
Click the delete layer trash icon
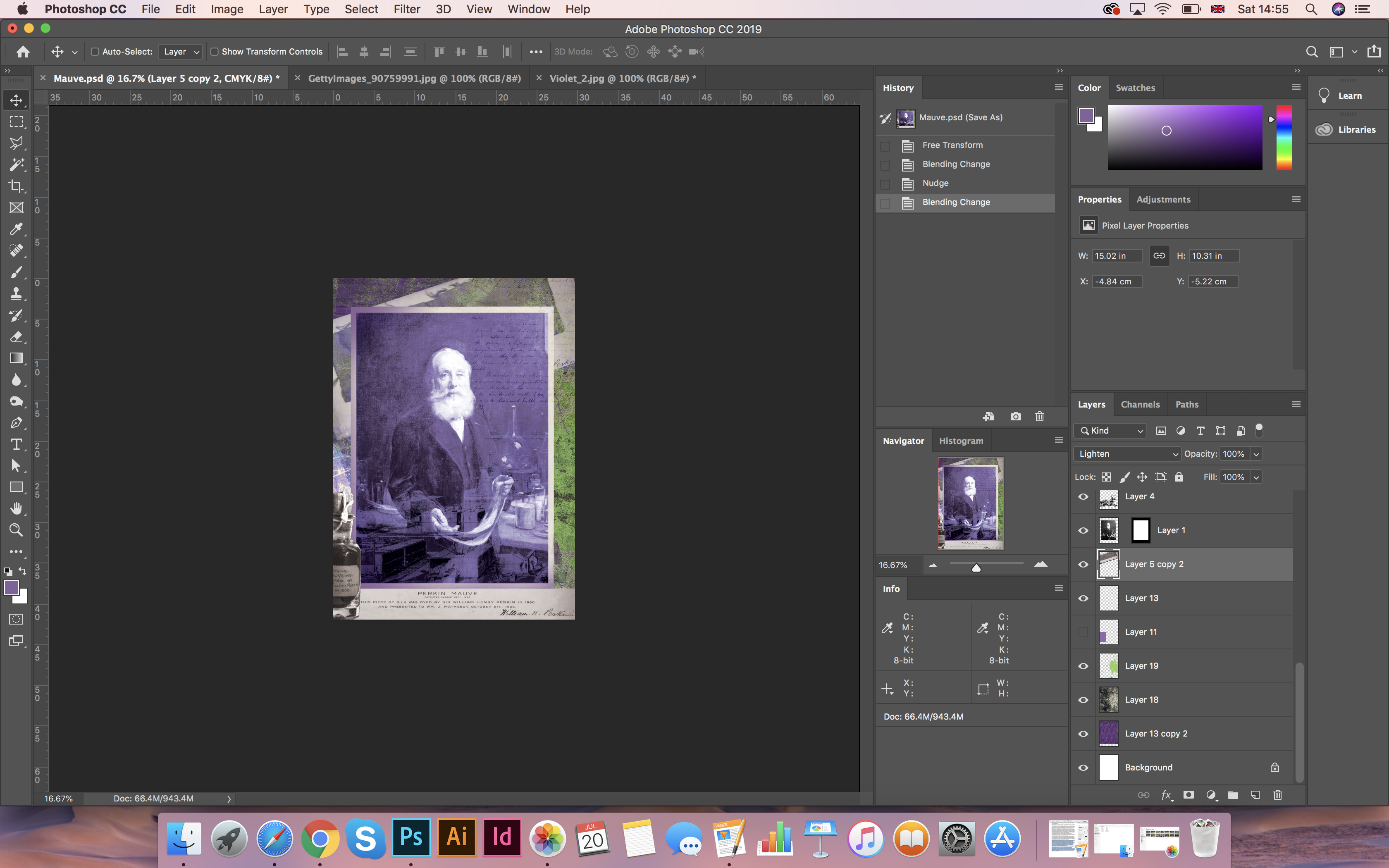[x=1277, y=795]
